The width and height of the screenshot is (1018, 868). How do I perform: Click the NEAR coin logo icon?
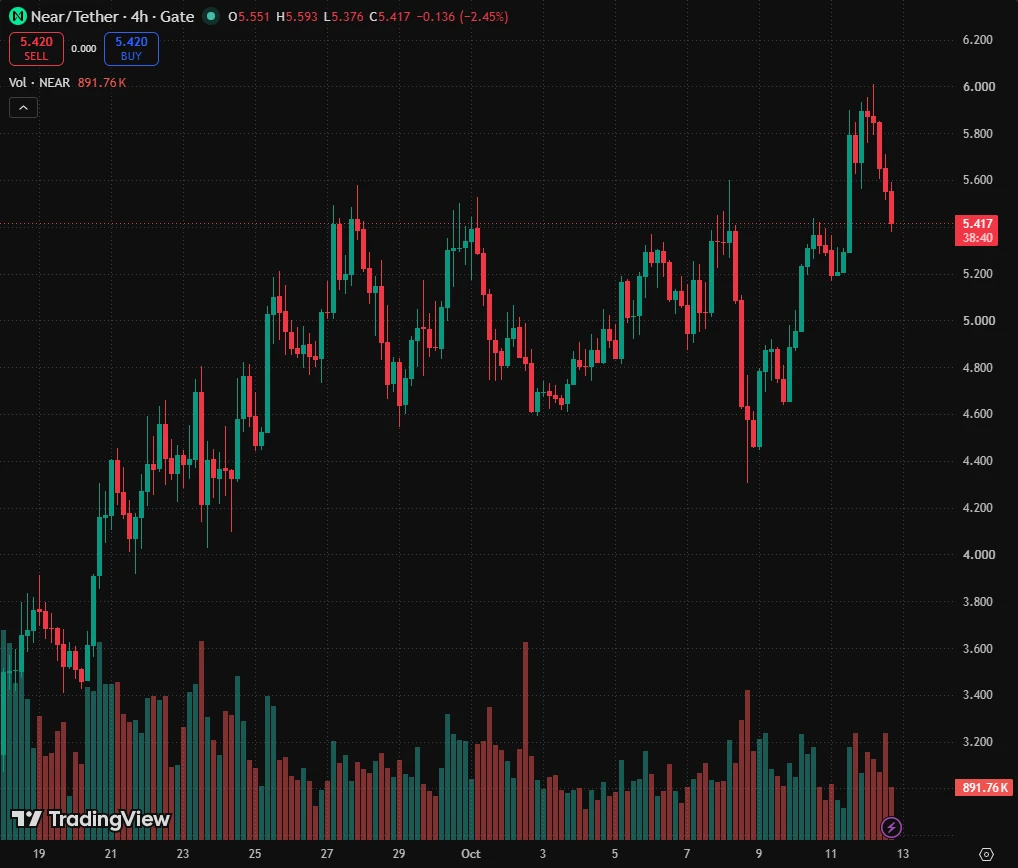(18, 16)
